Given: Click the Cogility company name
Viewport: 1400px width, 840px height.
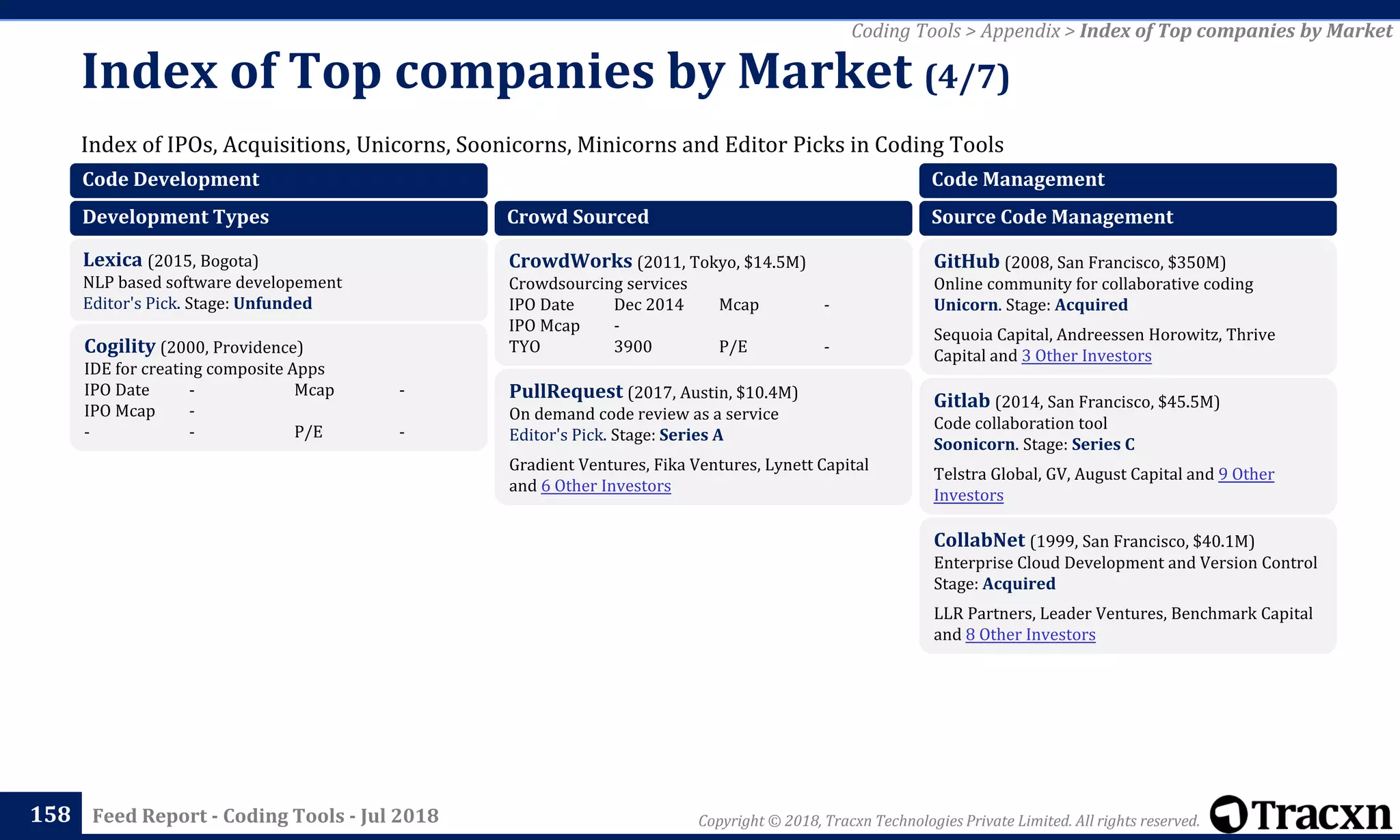Looking at the screenshot, I should coord(120,347).
